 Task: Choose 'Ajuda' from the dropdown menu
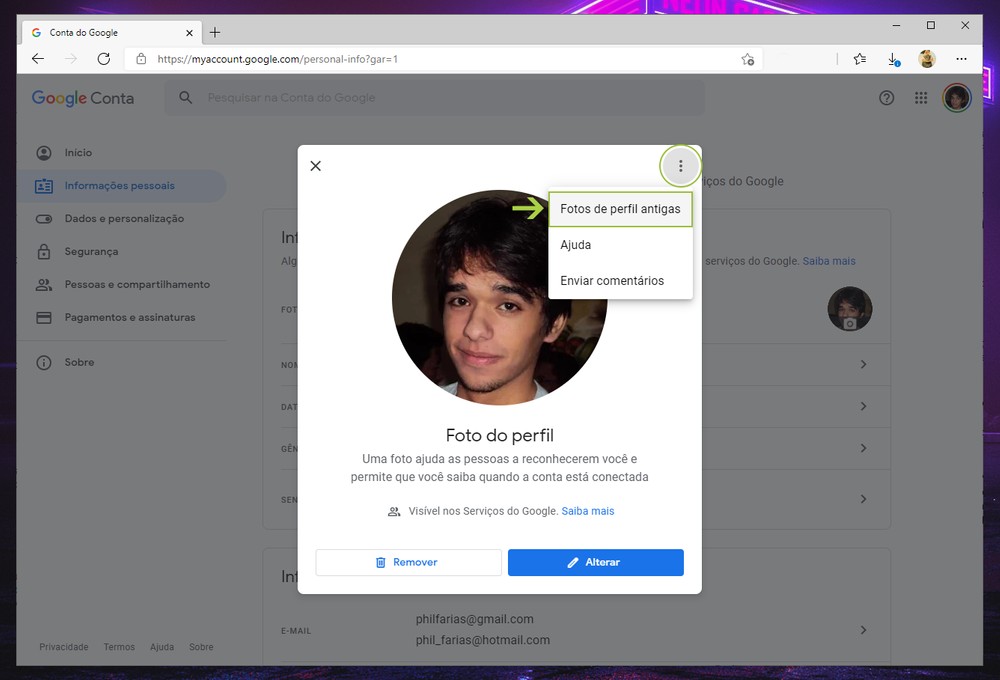pyautogui.click(x=576, y=245)
